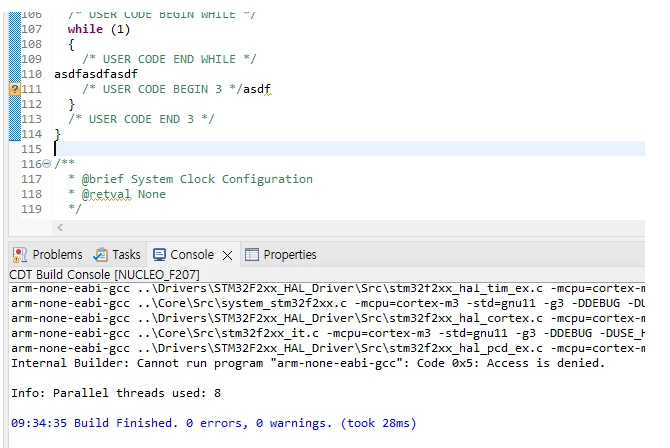Click the Console monitor icon
Viewport: 670px width, 448px height.
click(x=159, y=255)
